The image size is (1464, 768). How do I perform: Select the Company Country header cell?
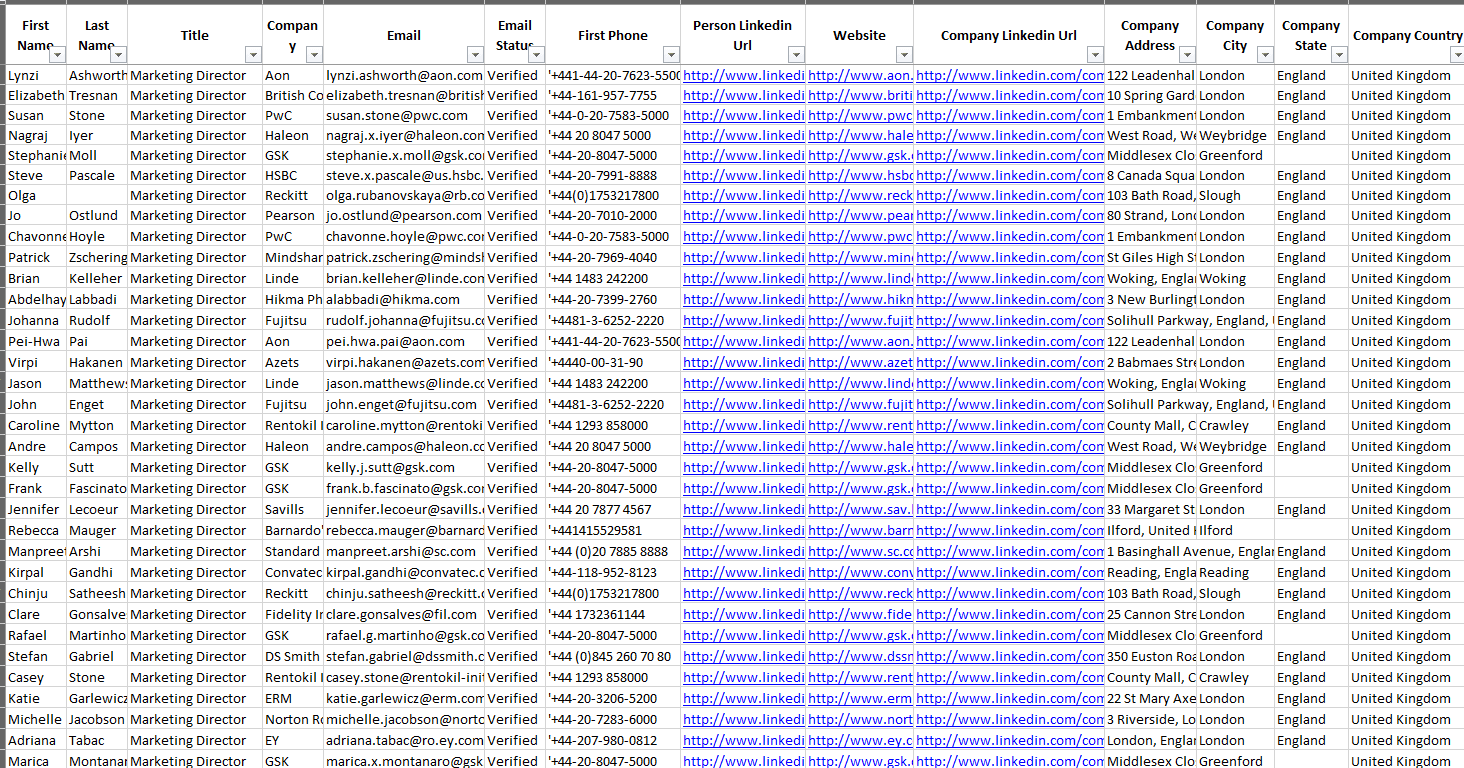[x=1406, y=36]
